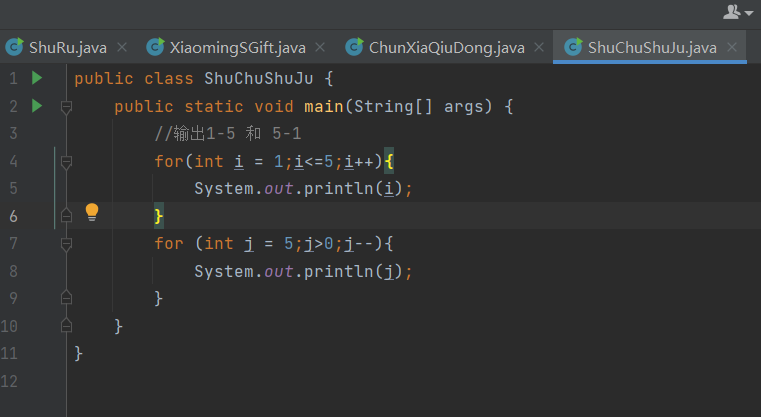Click line number 11 in the gutter
Viewport: 761px width, 417px height.
coord(9,353)
